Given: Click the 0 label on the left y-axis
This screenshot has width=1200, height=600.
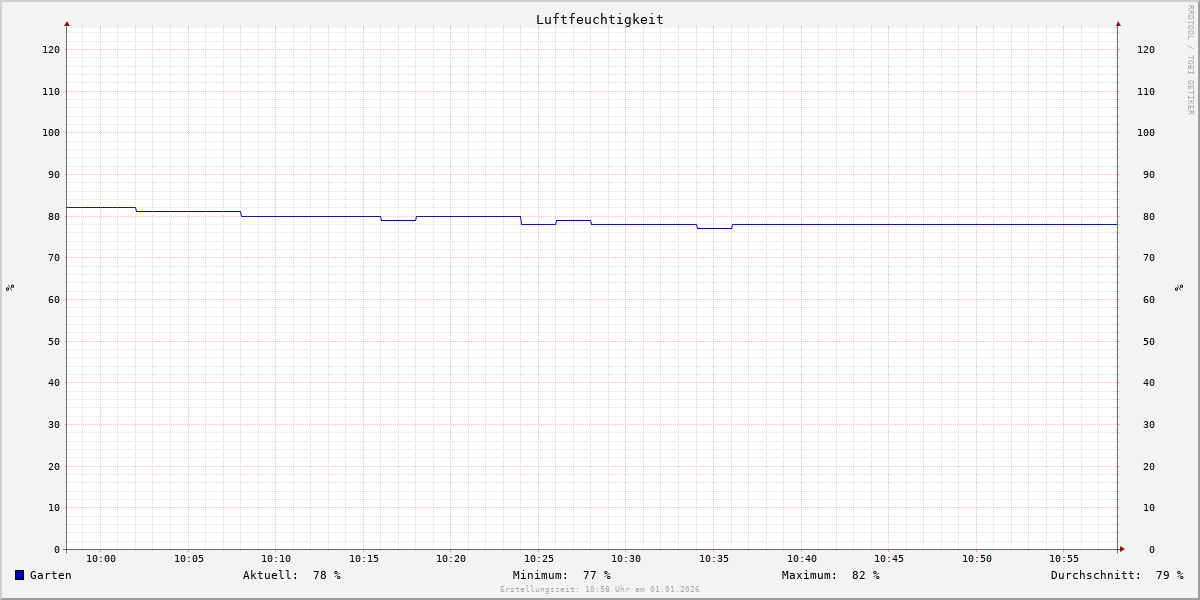Looking at the screenshot, I should (57, 549).
